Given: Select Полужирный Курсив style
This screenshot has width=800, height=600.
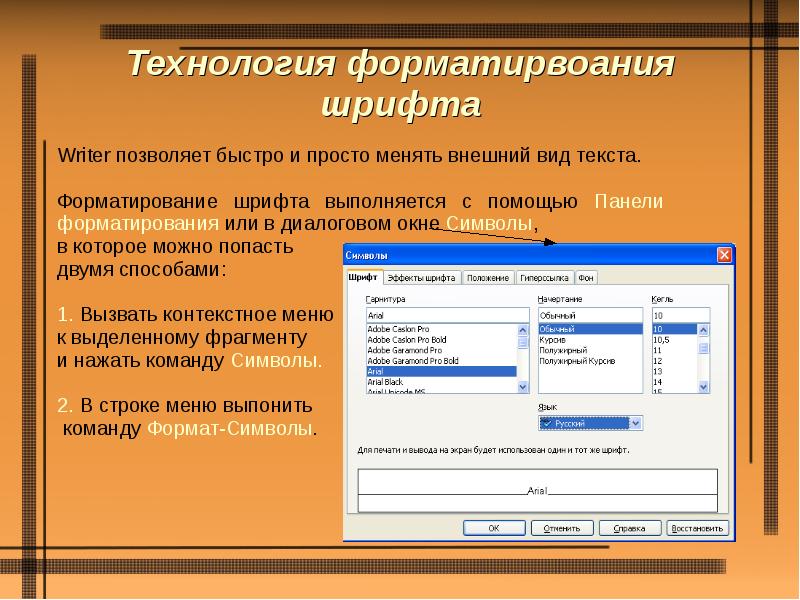Looking at the screenshot, I should pos(578,361).
